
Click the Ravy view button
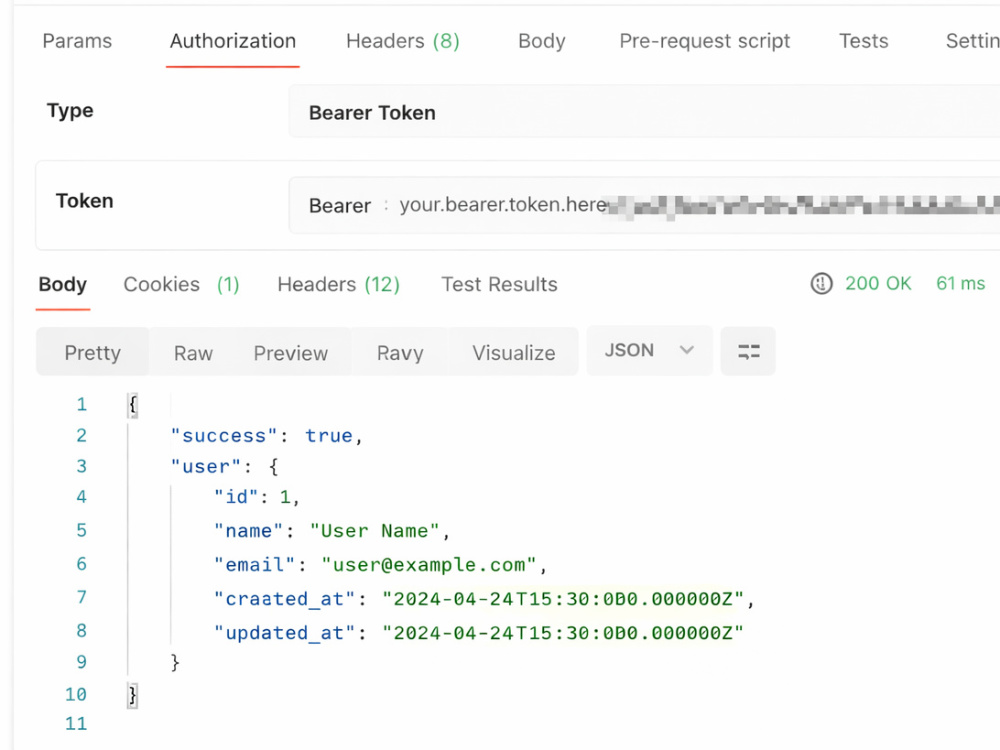click(400, 352)
